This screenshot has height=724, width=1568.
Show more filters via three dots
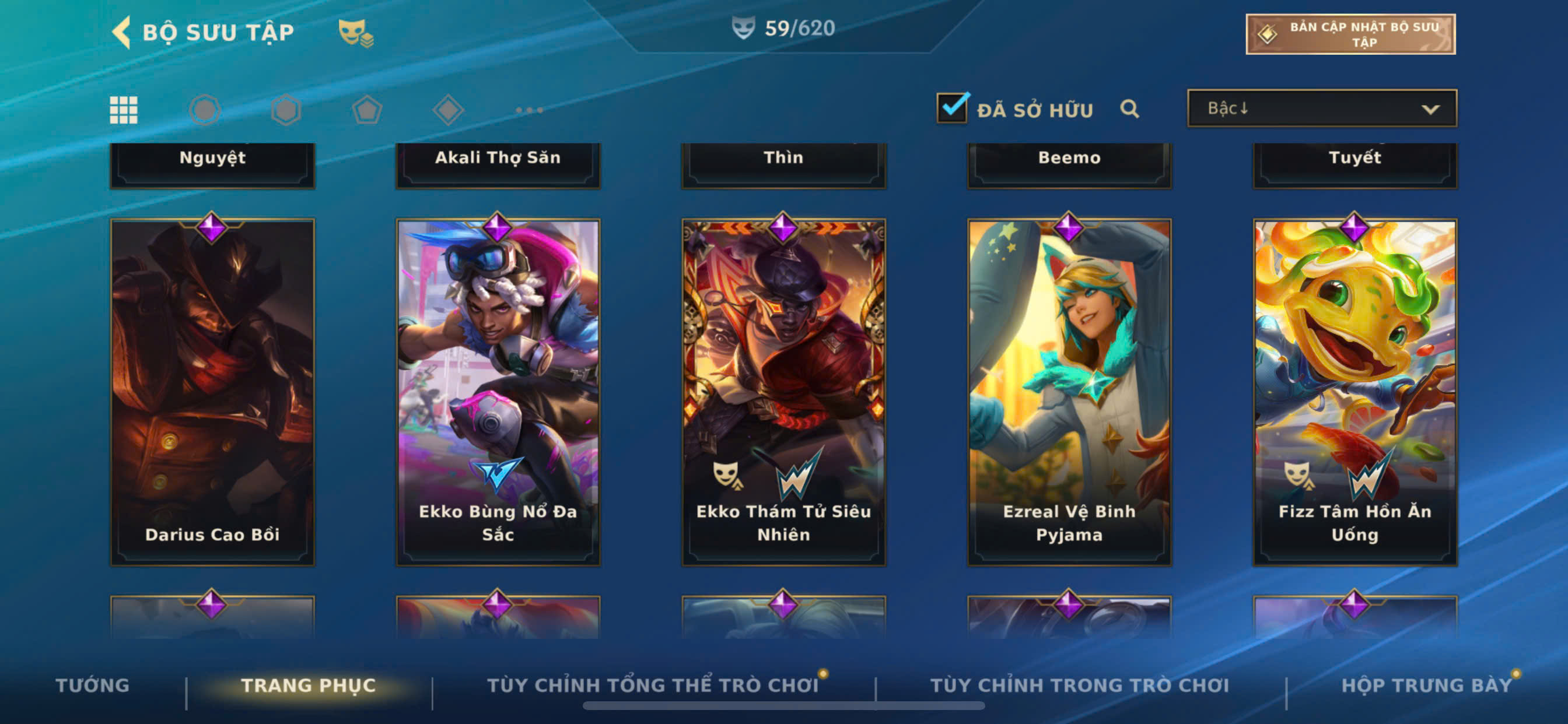pyautogui.click(x=529, y=110)
